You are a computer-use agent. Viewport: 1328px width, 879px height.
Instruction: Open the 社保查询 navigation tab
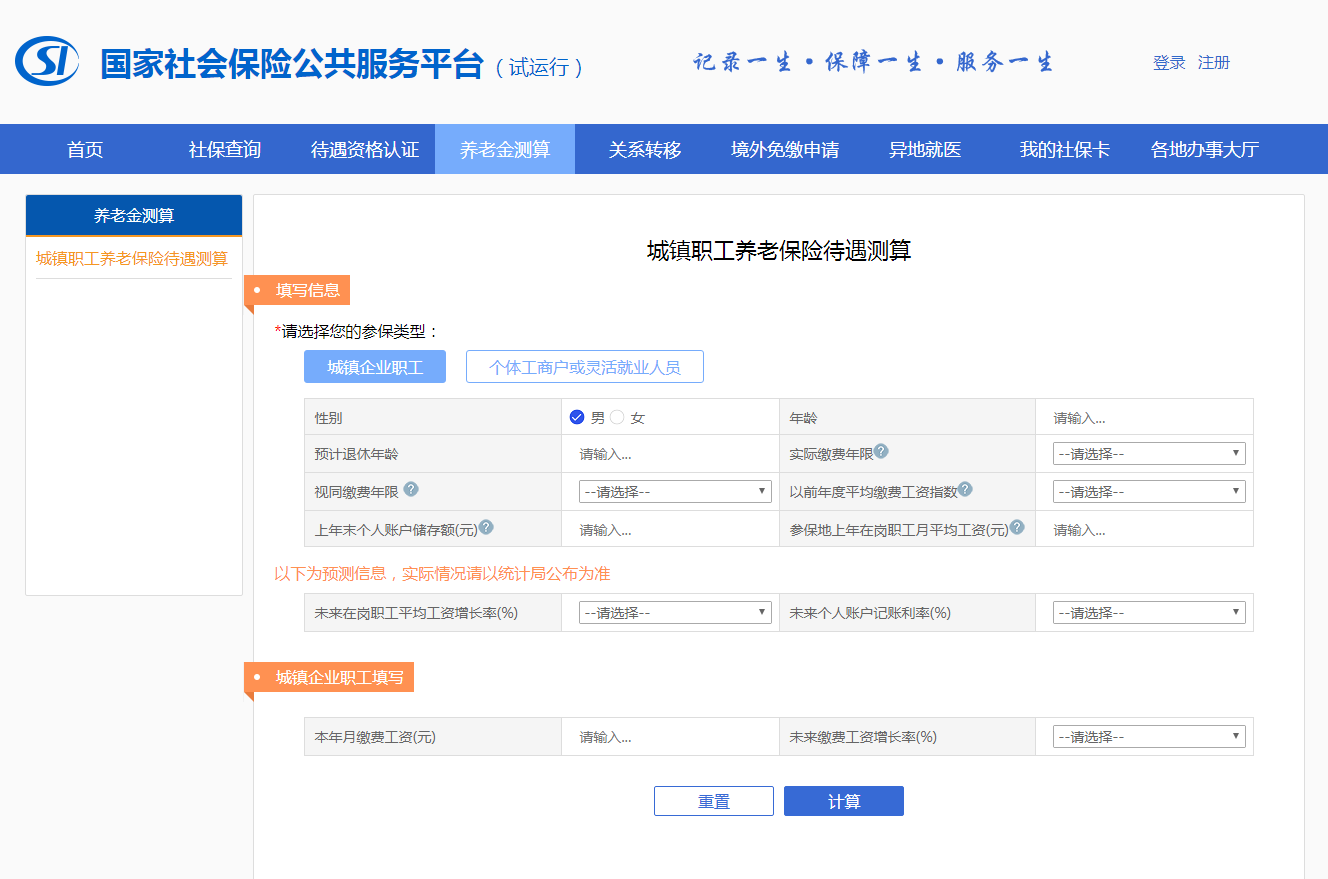tap(225, 150)
